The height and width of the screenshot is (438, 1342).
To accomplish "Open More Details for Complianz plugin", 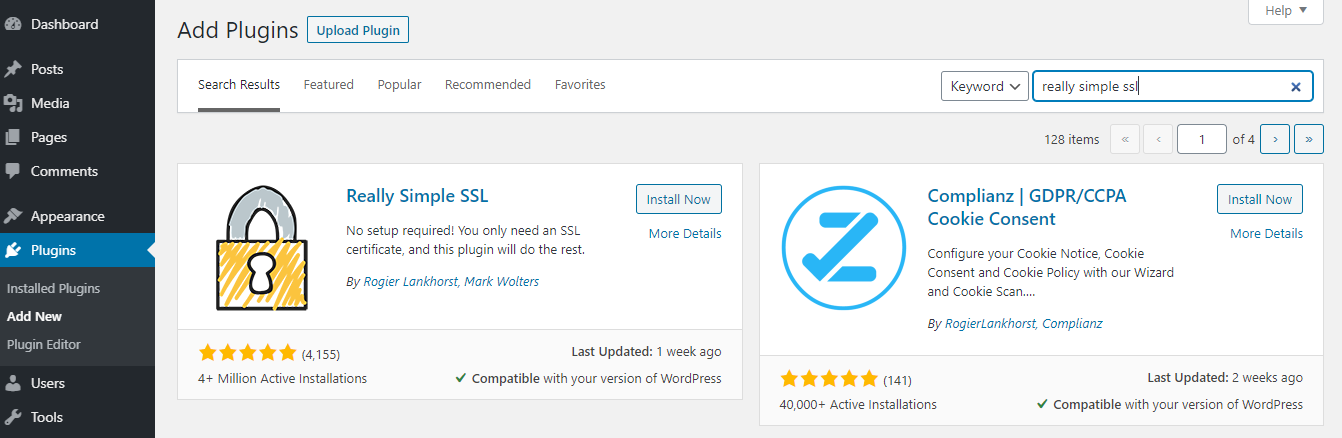I will [1266, 233].
